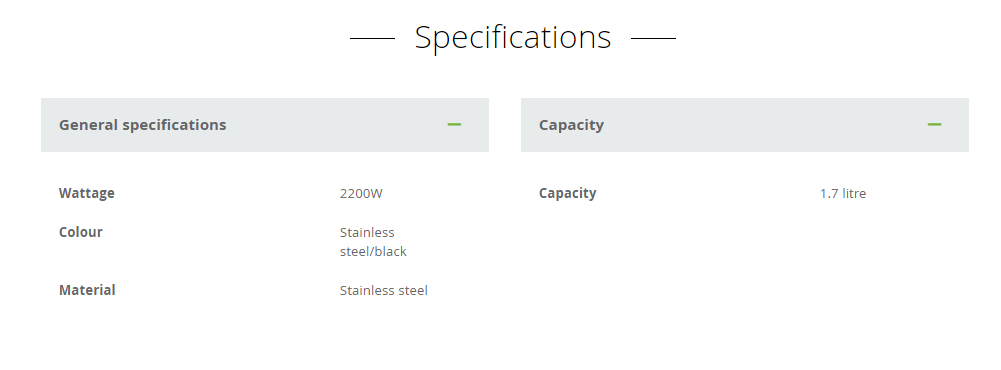Screen dimensions: 1001x370
Task: Click 'steel/black' in the Colour value
Action: click(373, 251)
